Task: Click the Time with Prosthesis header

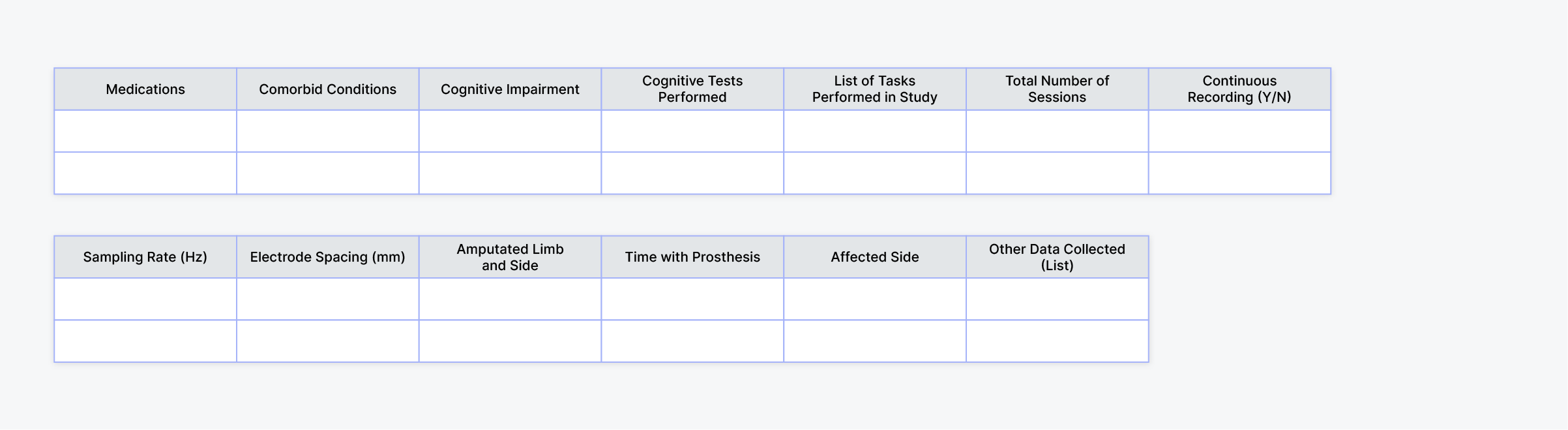Action: click(692, 257)
